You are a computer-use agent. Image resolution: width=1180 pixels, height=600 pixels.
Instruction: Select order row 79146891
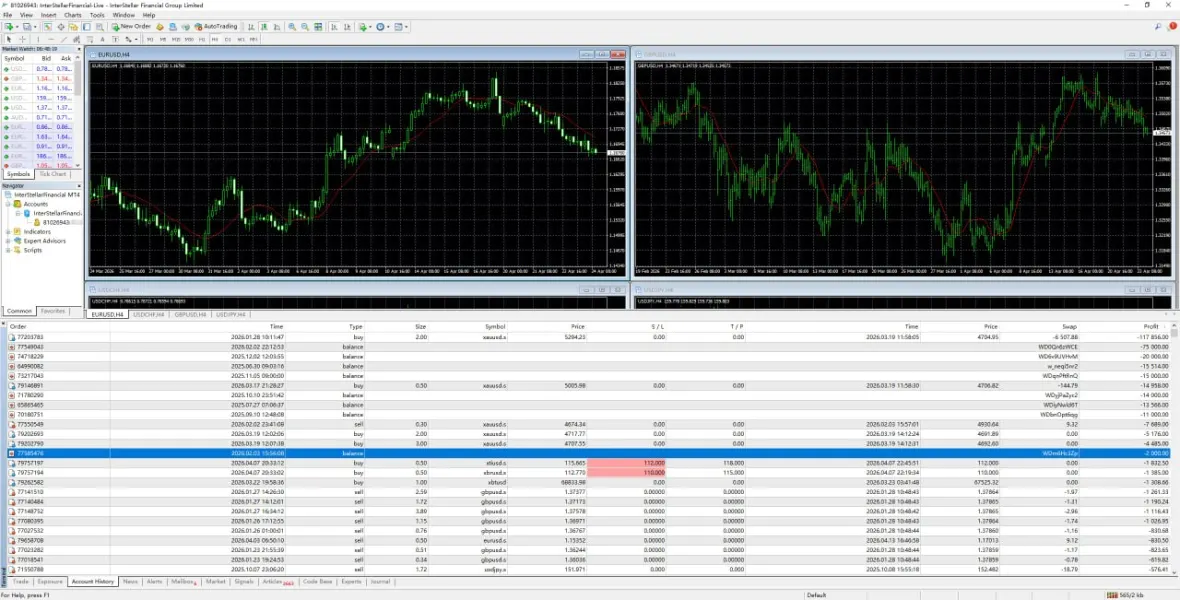click(587, 385)
